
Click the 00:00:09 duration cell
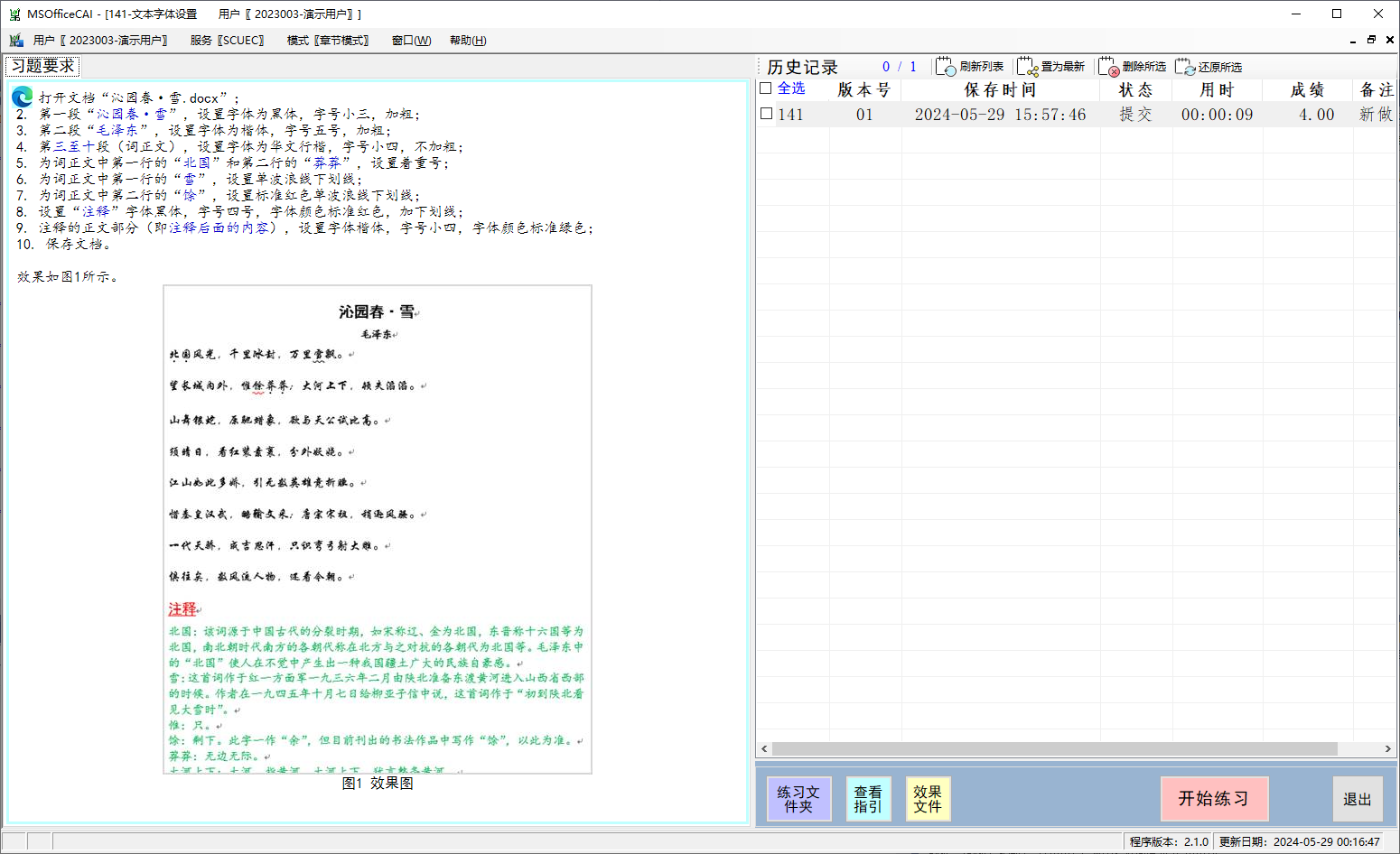(x=1217, y=115)
